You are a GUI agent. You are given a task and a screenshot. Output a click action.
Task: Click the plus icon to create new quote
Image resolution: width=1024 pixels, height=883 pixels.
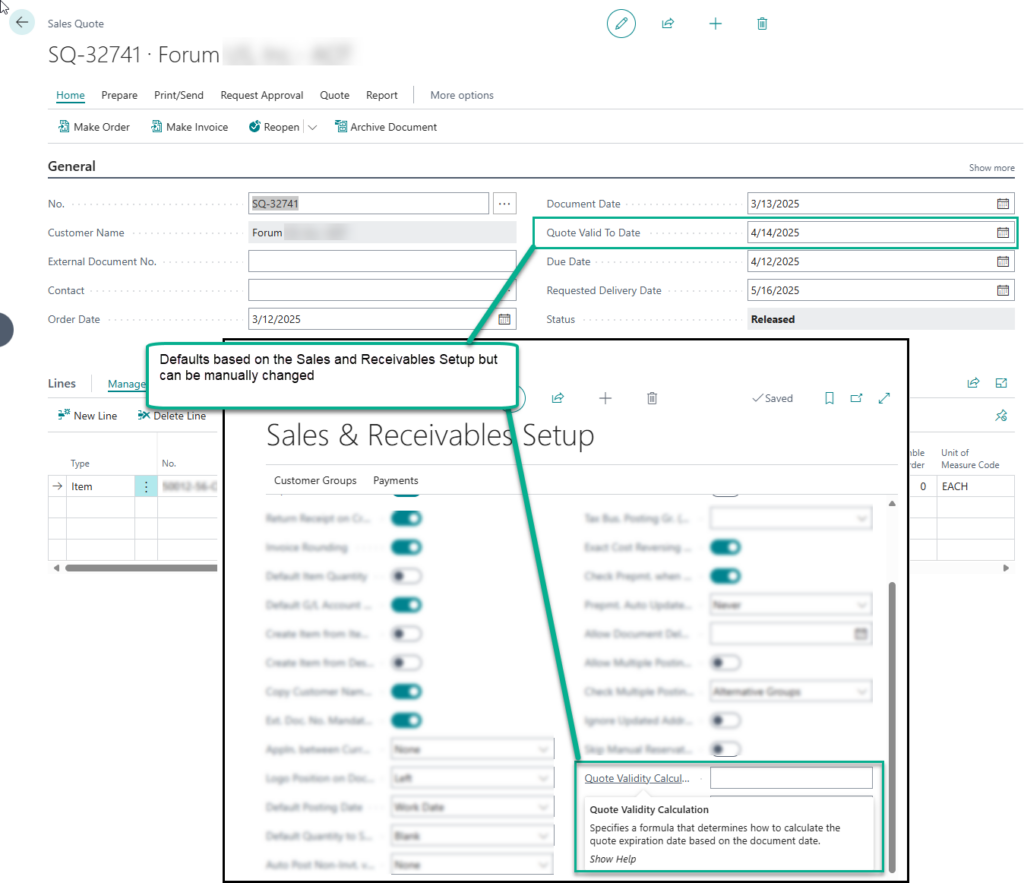click(x=715, y=23)
